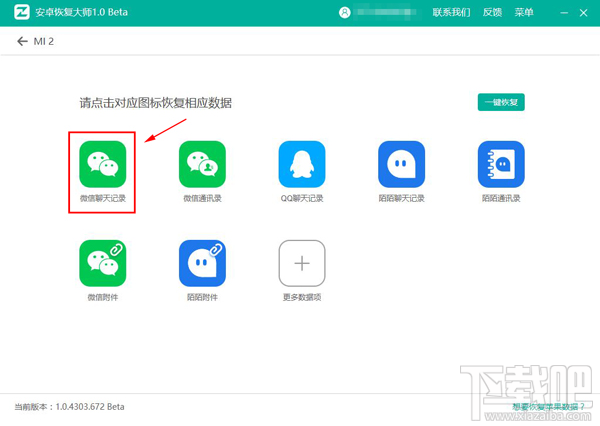
Task: Click the plus icon for more data items
Action: 302,263
